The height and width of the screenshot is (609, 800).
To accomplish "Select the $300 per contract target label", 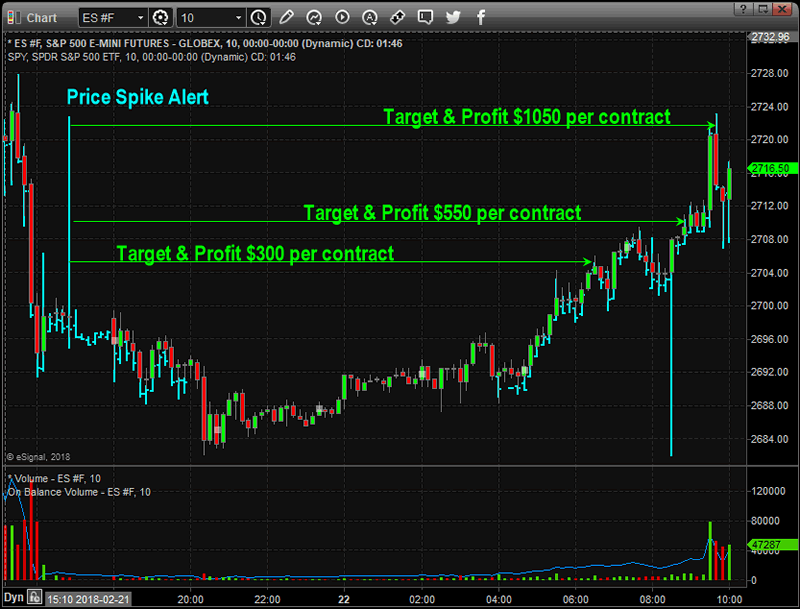I will [255, 253].
